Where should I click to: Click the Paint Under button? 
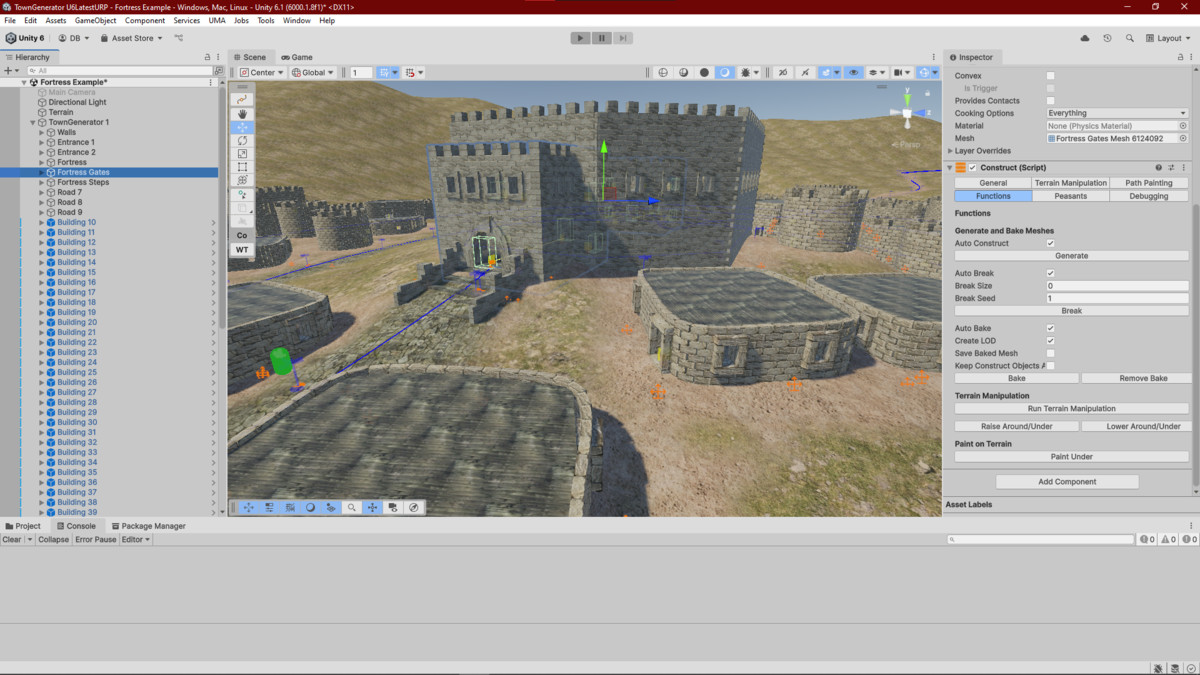click(x=1071, y=457)
